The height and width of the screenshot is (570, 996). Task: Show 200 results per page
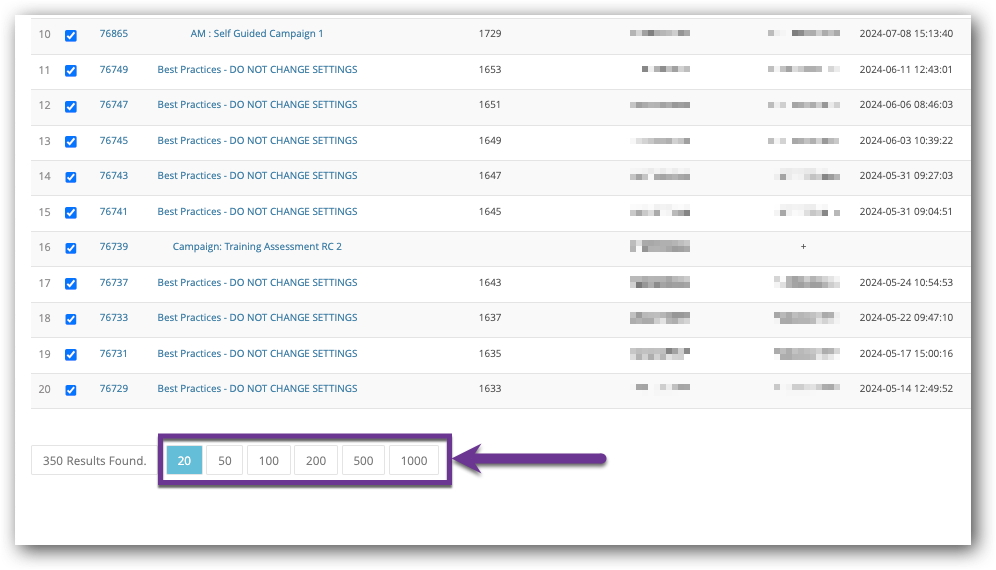pyautogui.click(x=316, y=461)
